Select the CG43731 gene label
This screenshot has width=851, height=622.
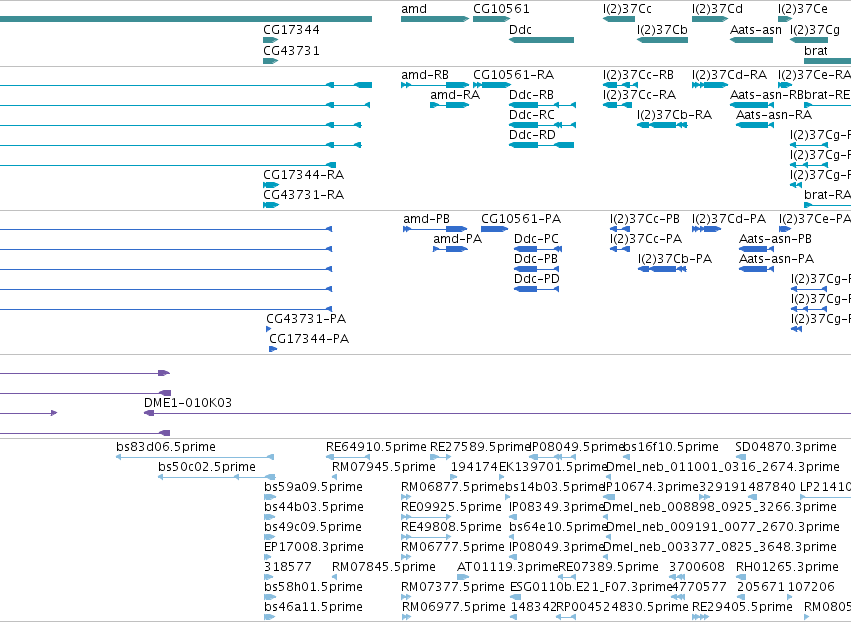click(x=291, y=51)
